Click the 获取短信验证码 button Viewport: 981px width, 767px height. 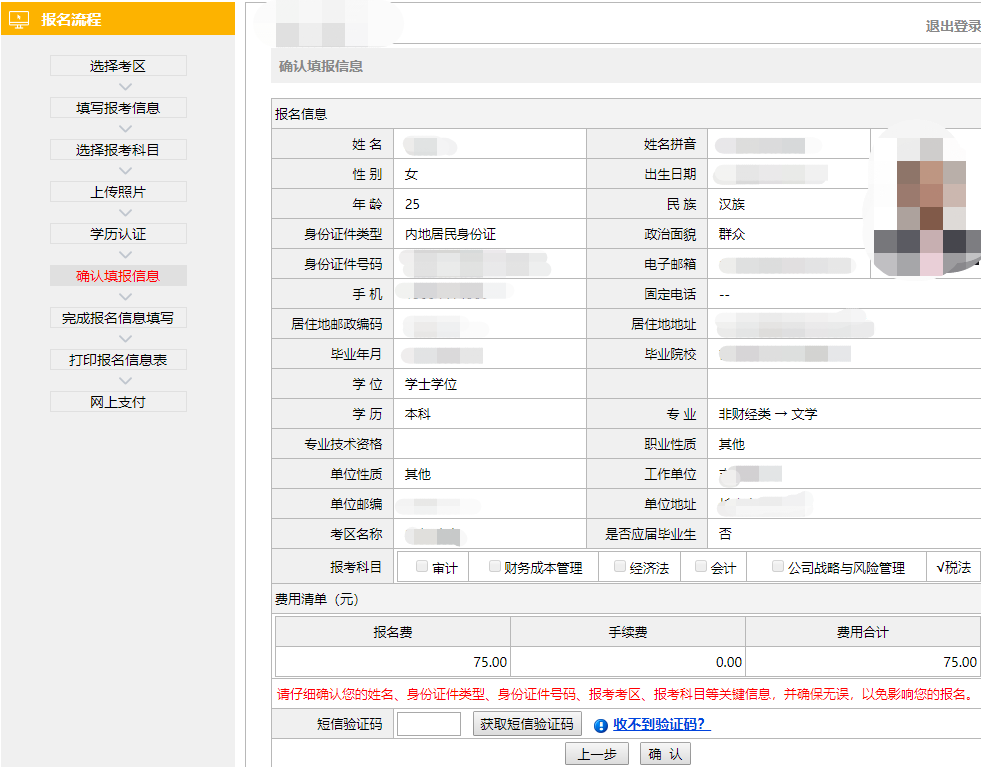click(527, 723)
